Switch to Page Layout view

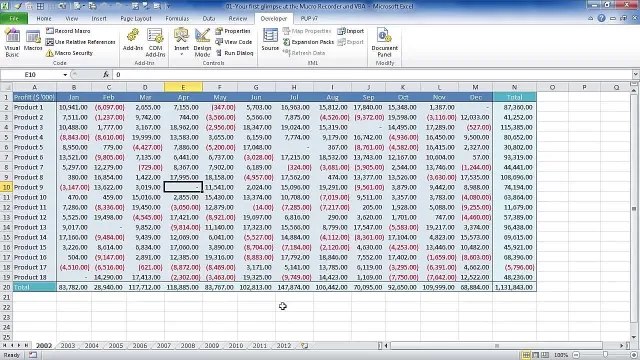[x=536, y=355]
